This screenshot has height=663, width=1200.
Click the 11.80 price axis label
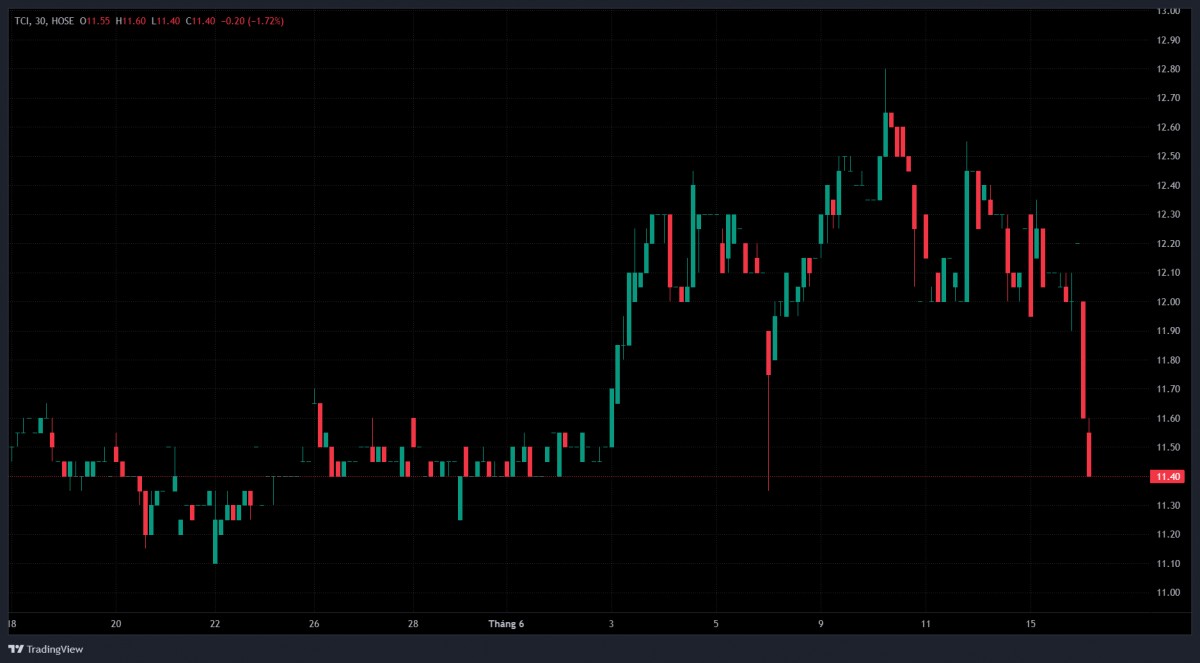[1168, 360]
